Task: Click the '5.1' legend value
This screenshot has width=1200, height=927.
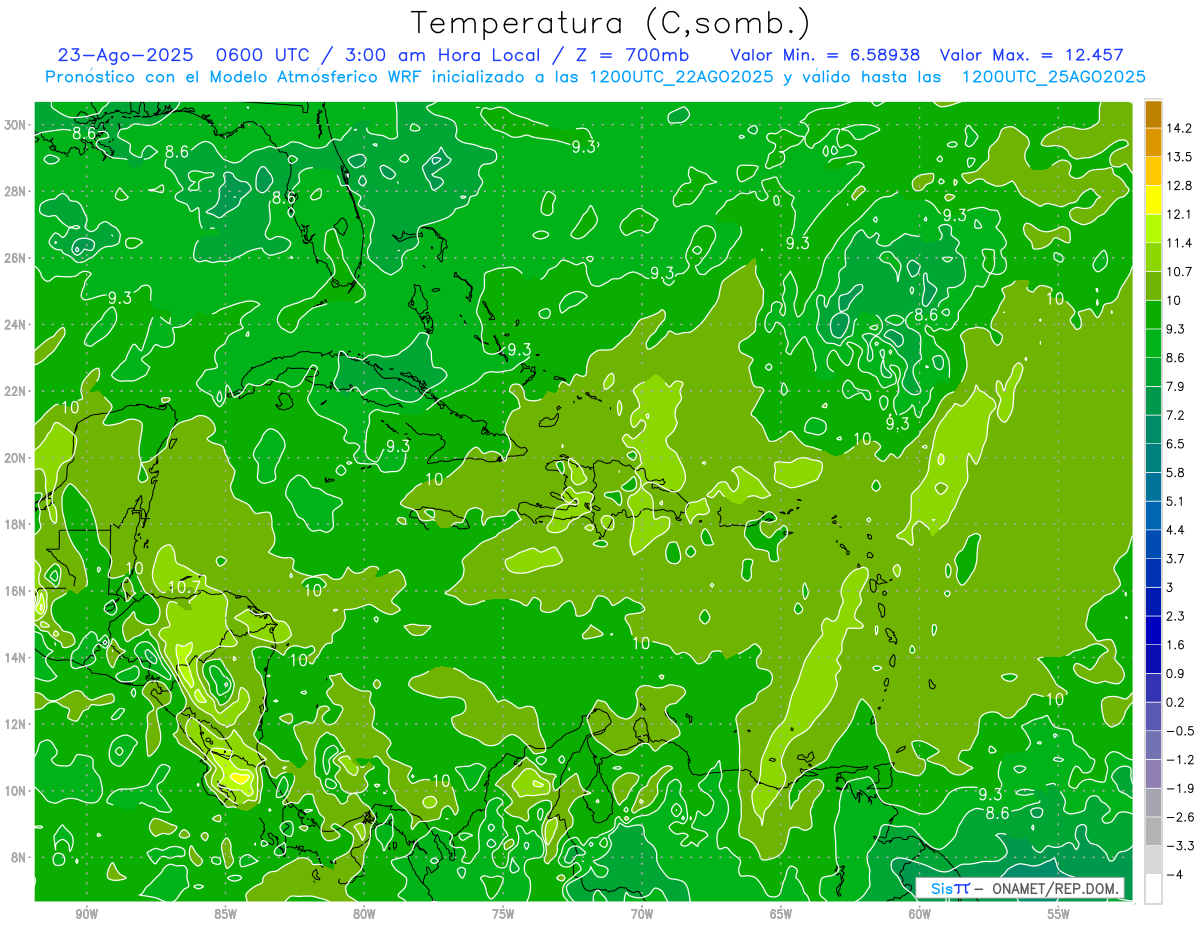Action: click(1176, 501)
